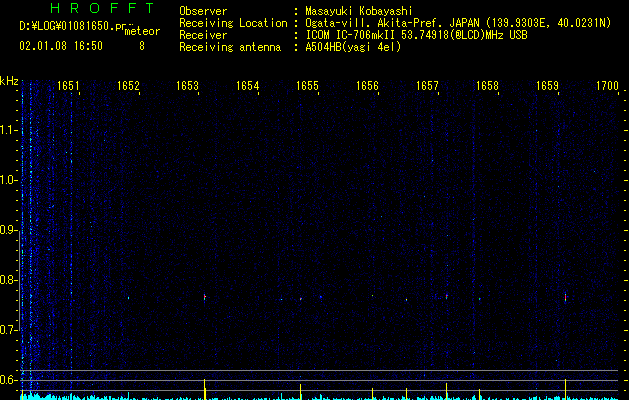Click the 1700 time axis label
Image resolution: width=629 pixels, height=400 pixels.
click(607, 86)
